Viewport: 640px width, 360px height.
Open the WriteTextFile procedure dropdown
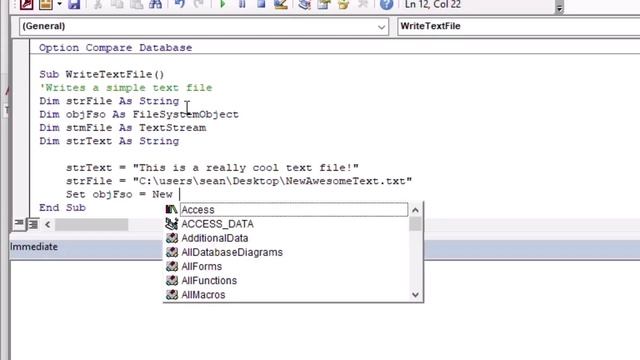519,27
